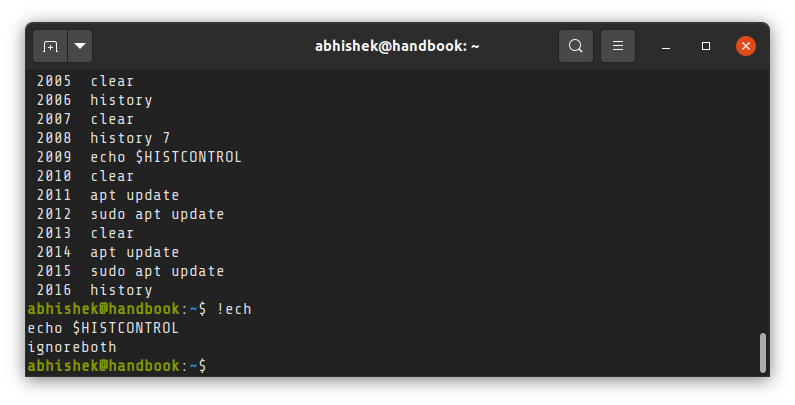The width and height of the screenshot is (795, 405).
Task: Click history entry 2005 clear
Action: click(x=85, y=81)
